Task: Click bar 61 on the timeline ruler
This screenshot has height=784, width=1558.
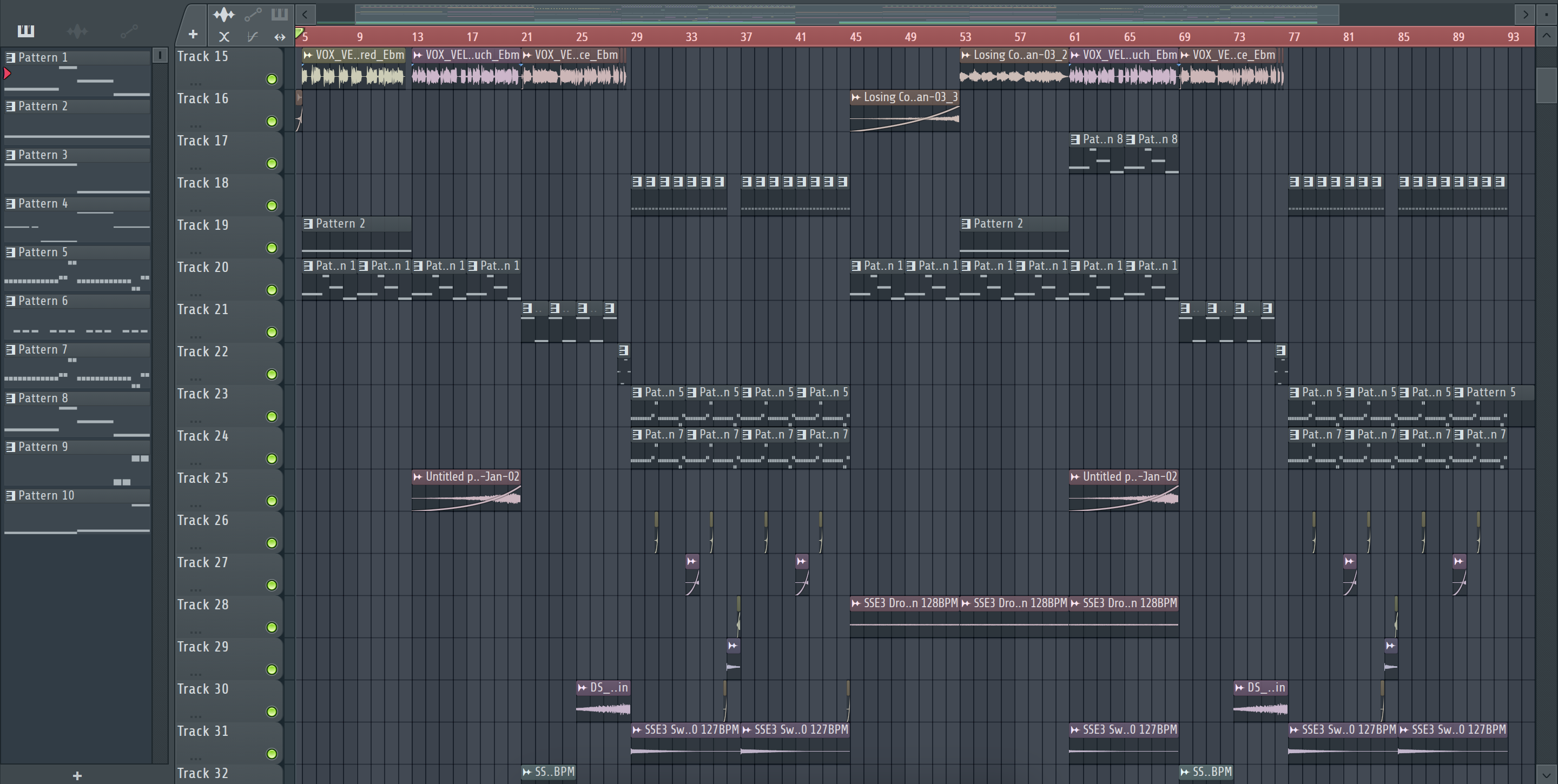Action: point(1074,37)
